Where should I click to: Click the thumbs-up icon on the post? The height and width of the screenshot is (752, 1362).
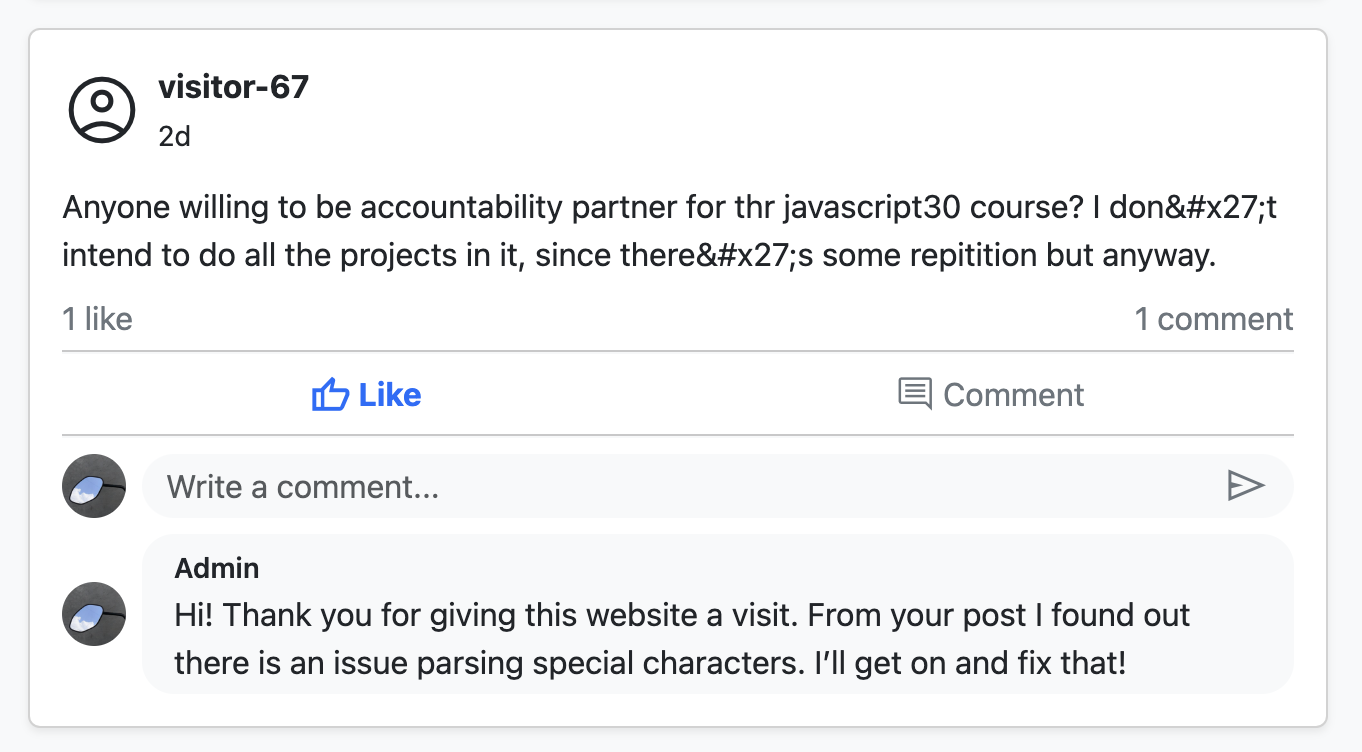[x=330, y=395]
